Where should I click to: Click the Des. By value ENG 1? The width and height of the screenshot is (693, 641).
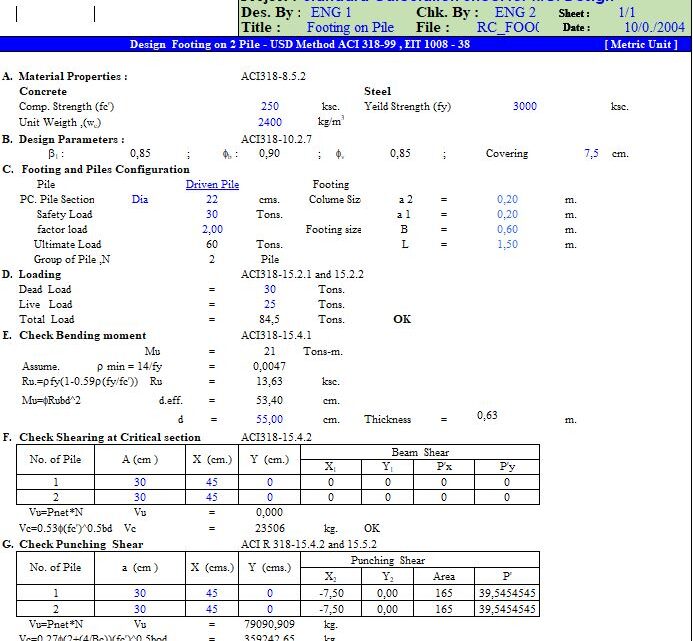(331, 12)
